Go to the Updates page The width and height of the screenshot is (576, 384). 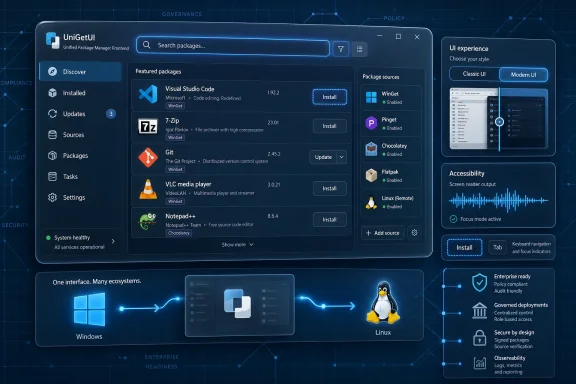pos(80,114)
